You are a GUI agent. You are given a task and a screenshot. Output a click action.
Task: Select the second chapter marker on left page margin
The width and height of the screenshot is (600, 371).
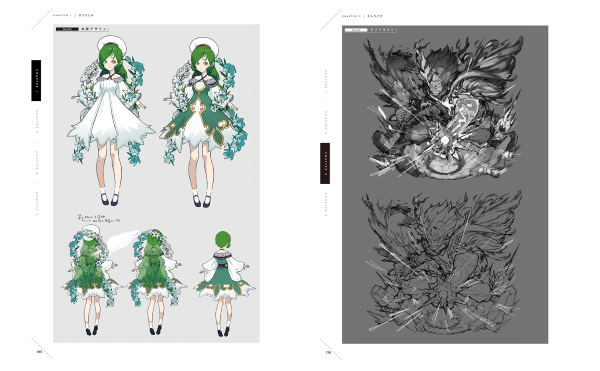pyautogui.click(x=37, y=122)
